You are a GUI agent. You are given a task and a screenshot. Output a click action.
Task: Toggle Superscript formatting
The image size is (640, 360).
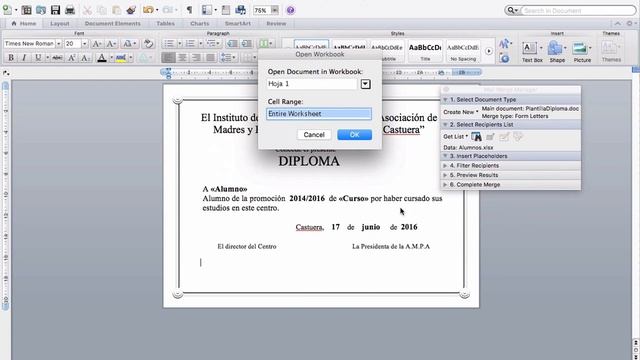[x=71, y=58]
